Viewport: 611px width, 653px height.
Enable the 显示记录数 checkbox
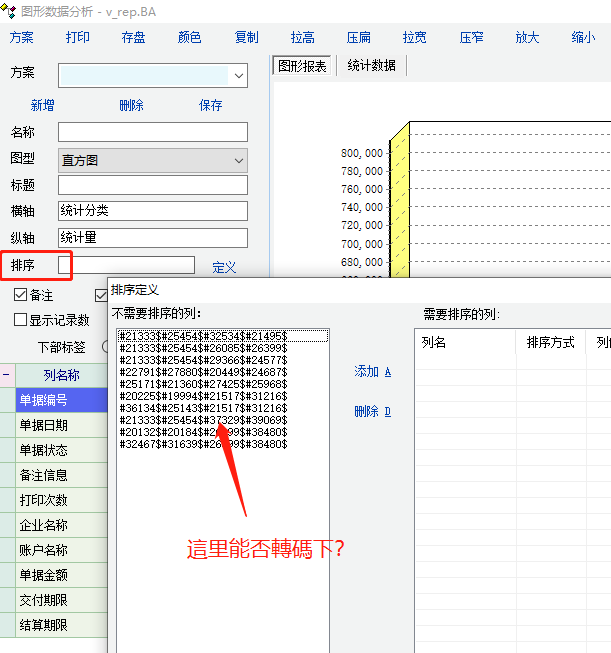coord(21,320)
